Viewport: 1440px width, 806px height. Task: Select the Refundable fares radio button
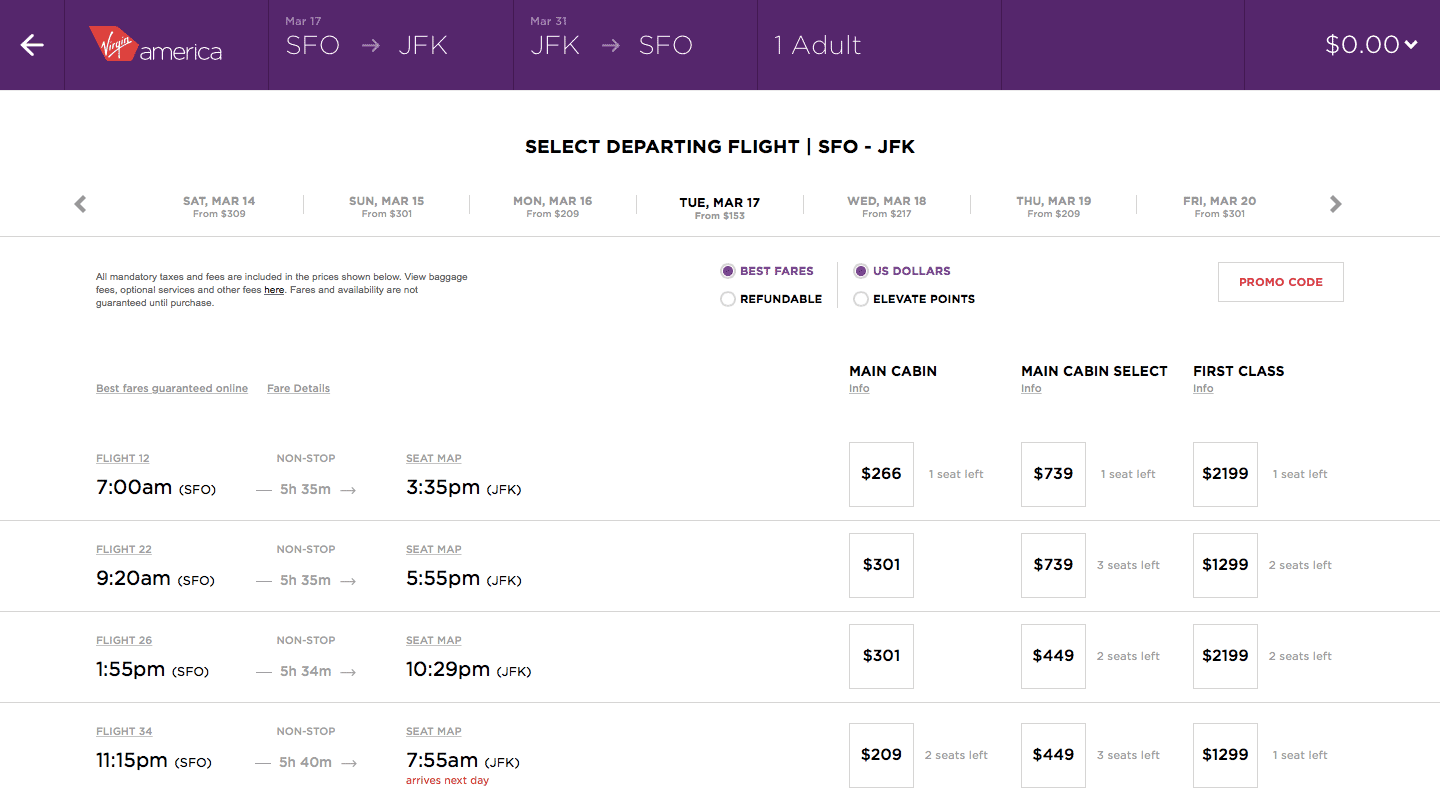click(x=728, y=299)
